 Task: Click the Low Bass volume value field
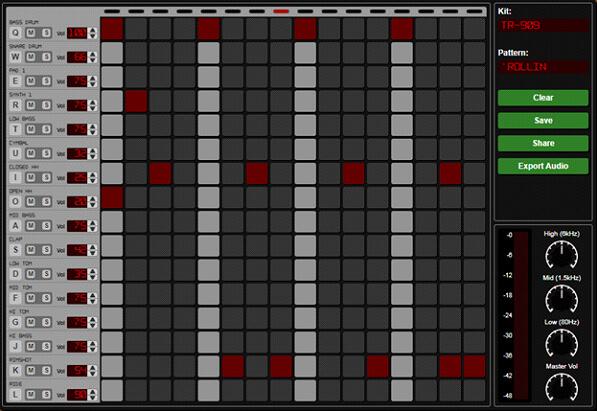click(x=77, y=129)
